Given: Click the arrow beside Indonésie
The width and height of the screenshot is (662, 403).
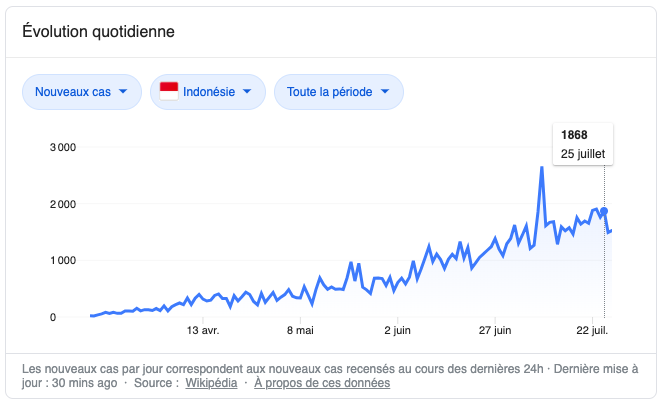Looking at the screenshot, I should point(246,92).
